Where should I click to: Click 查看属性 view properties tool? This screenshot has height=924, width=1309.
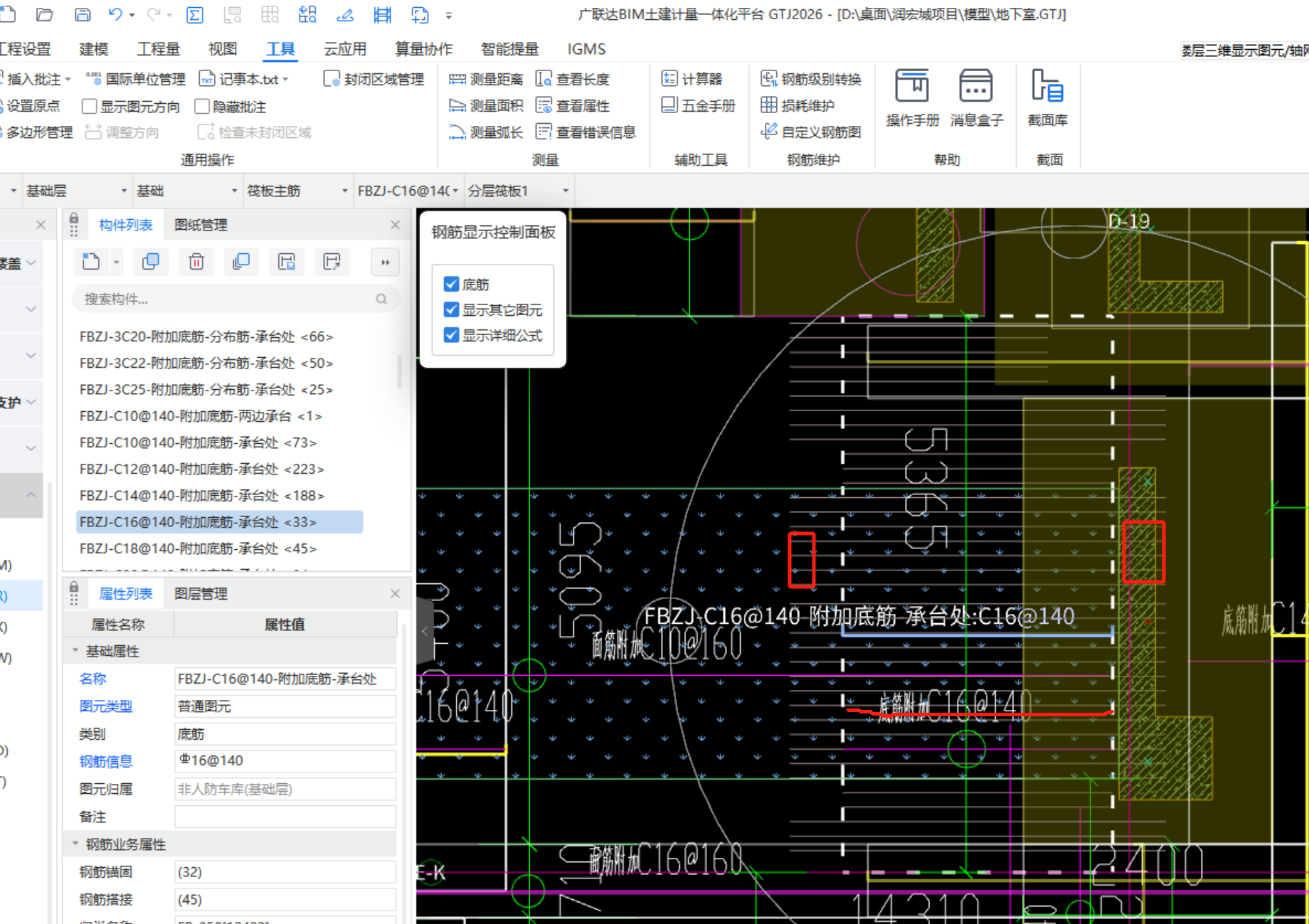(x=573, y=105)
